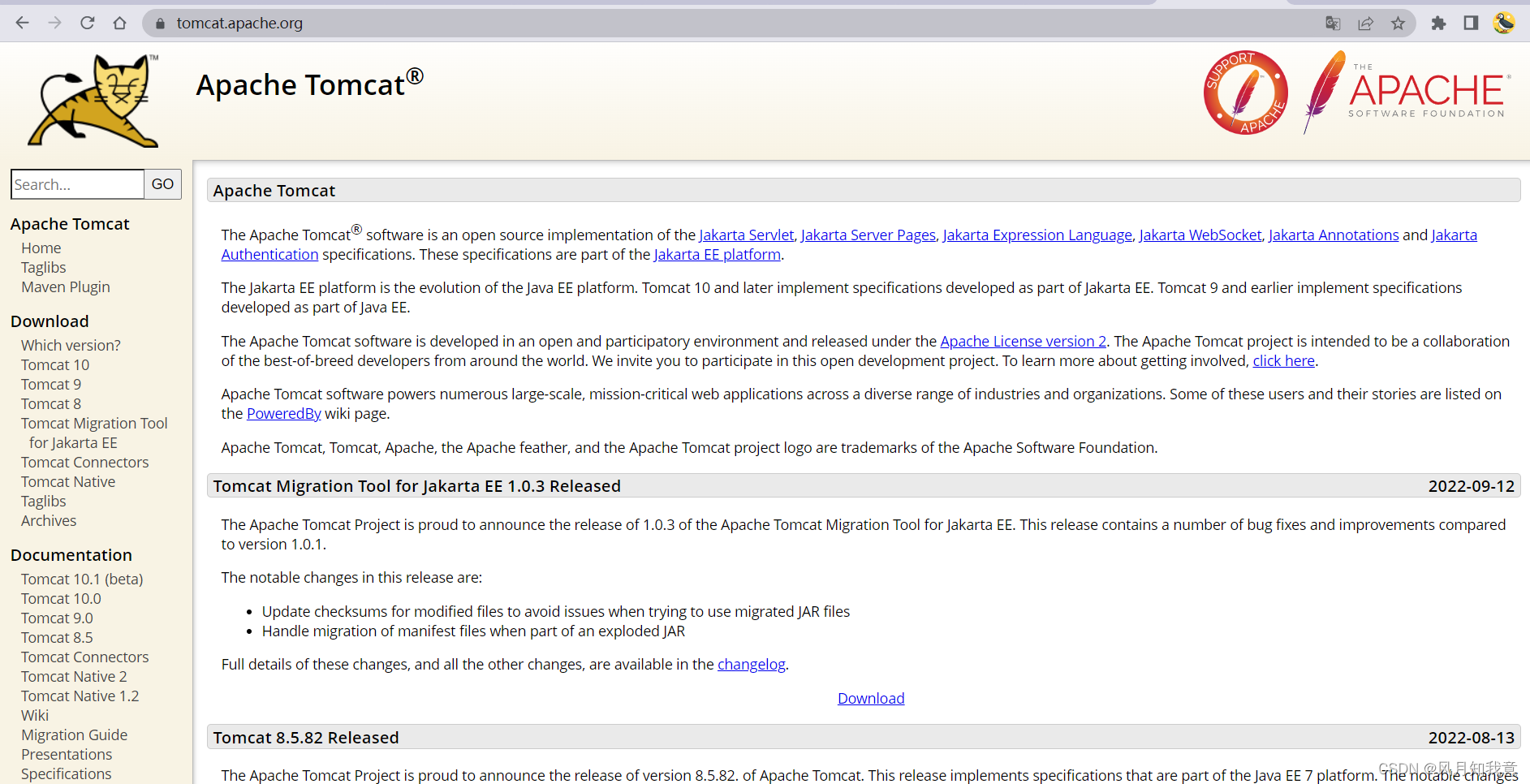Open Tomcat 10.1 (beta) documentation
Viewport: 1530px width, 784px height.
[82, 579]
